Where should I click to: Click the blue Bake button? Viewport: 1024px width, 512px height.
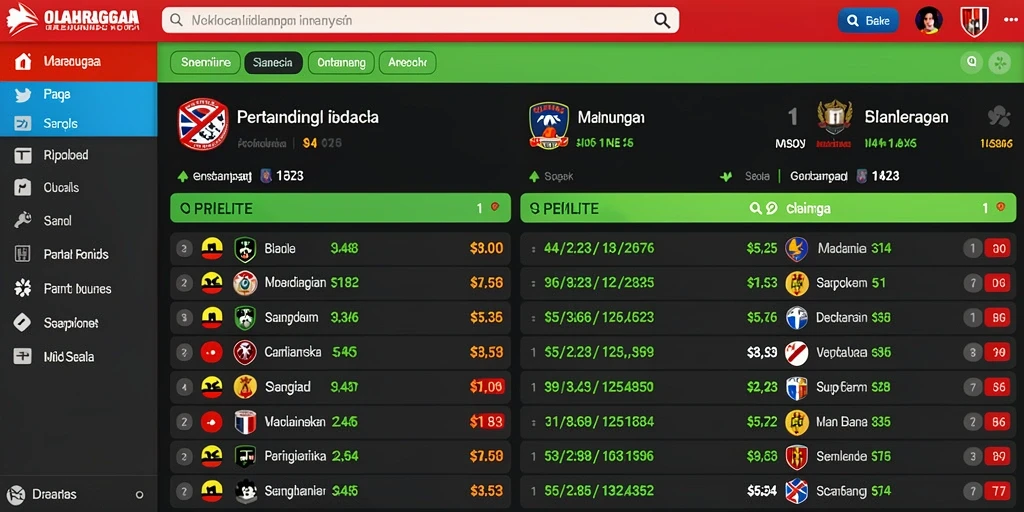point(868,21)
